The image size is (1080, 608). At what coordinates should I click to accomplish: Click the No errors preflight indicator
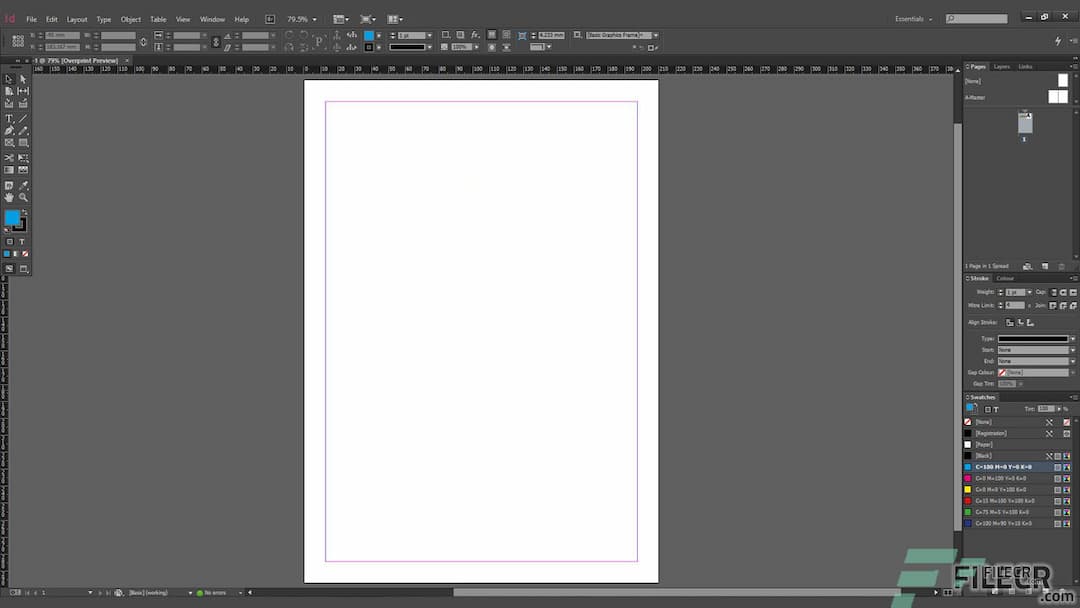pyautogui.click(x=214, y=592)
